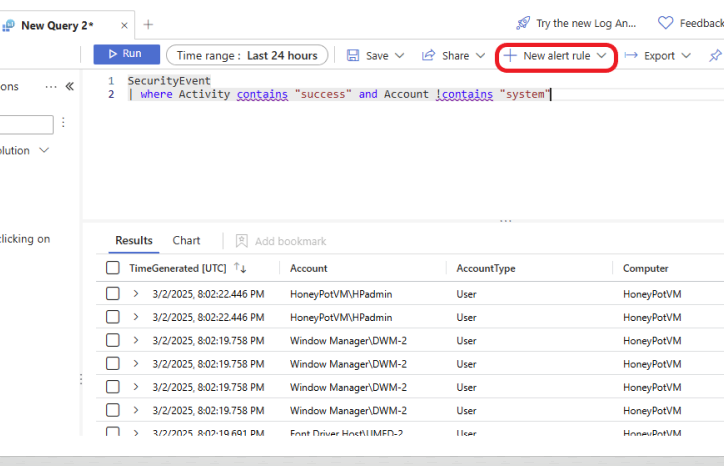Open the Time range Last 24 hours picker
Screen dimensions: 724x466
[x=247, y=55]
